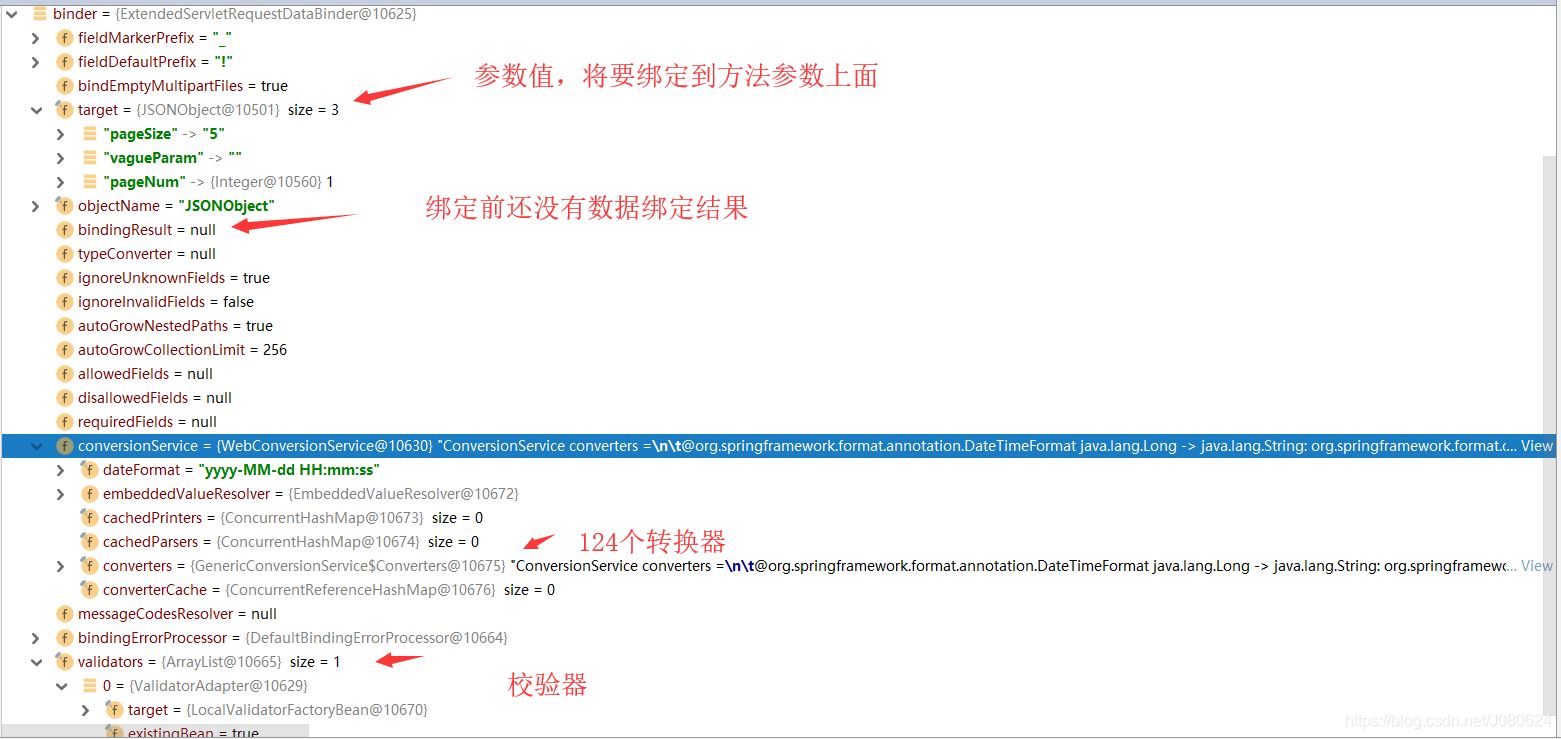Screen dimensions: 1561x739
Task: Click the field icon beside autoGrowNestedPaths
Action: (x=65, y=326)
